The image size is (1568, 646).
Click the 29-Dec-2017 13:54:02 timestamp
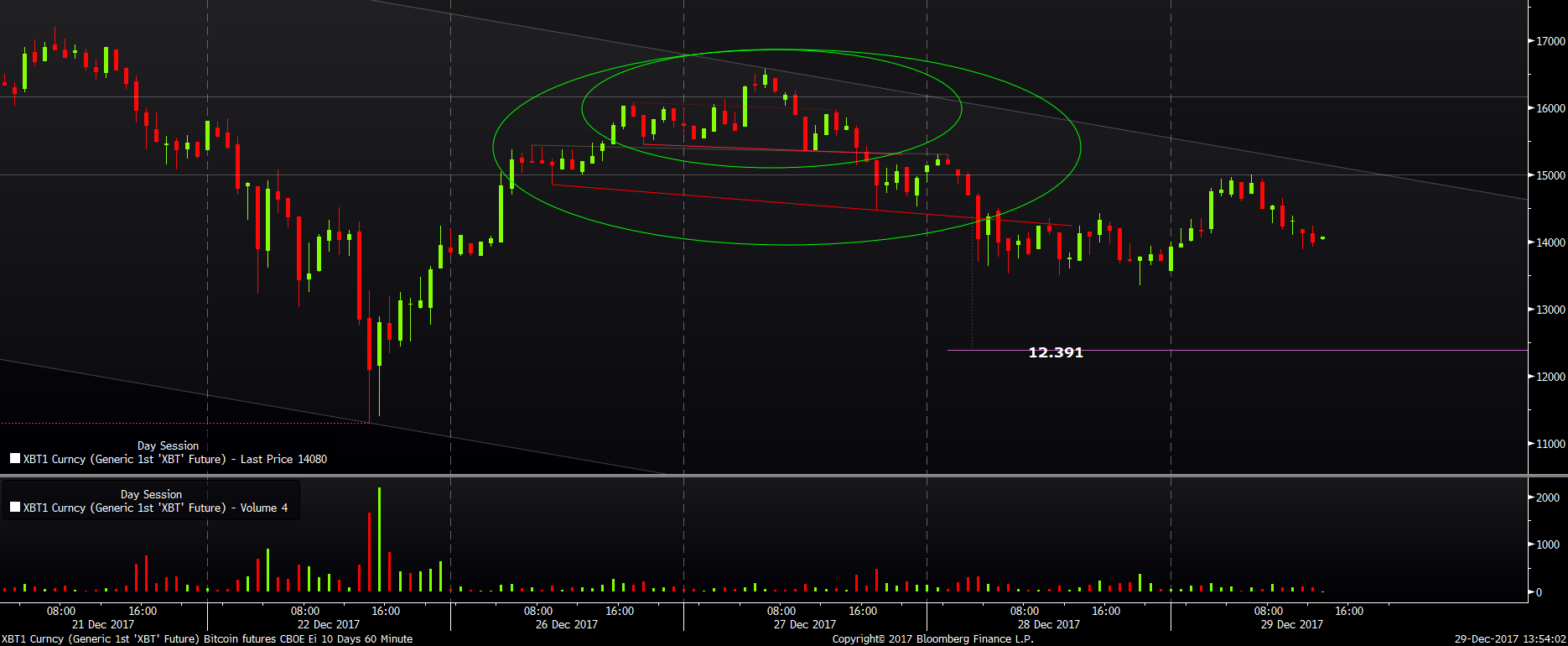click(x=1510, y=639)
